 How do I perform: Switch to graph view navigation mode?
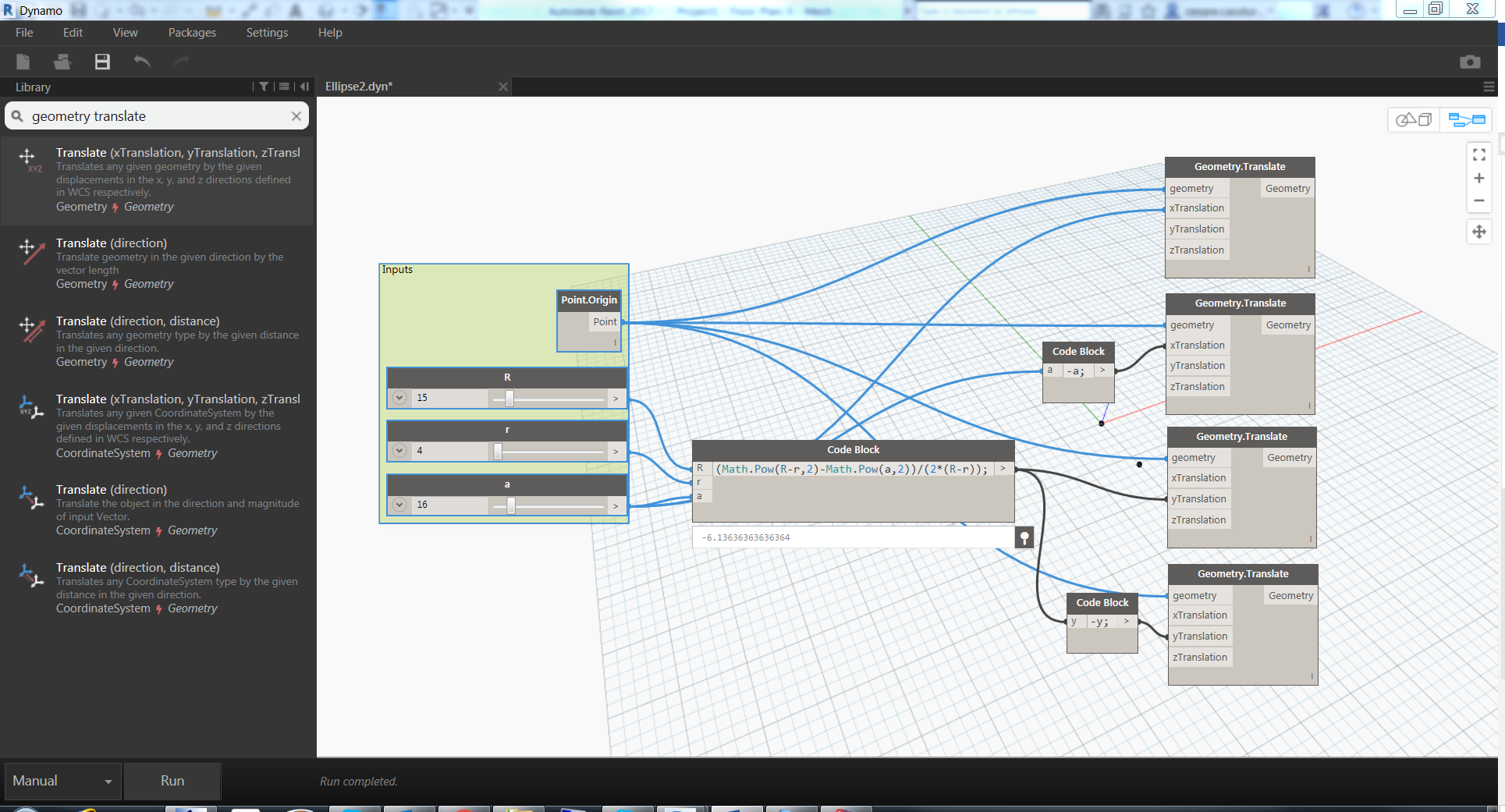tap(1466, 119)
